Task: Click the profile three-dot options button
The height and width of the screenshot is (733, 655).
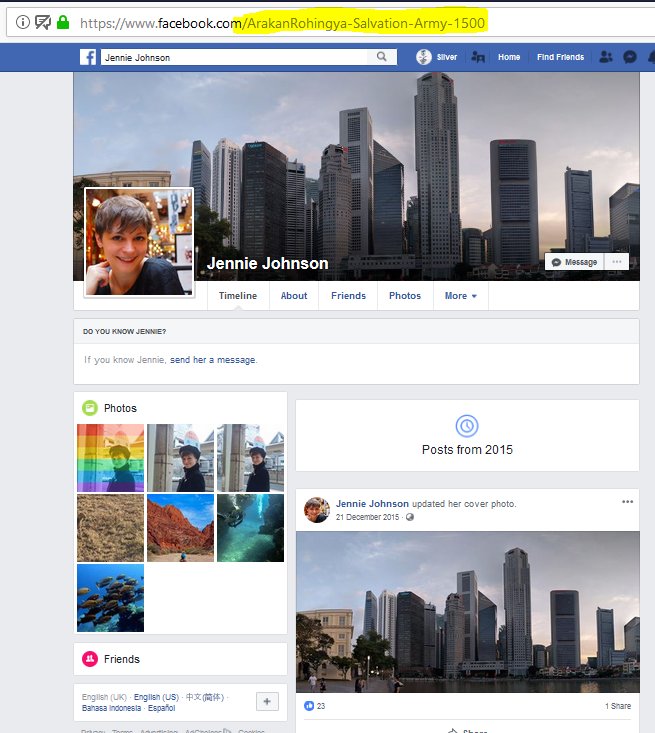Action: pos(617,262)
